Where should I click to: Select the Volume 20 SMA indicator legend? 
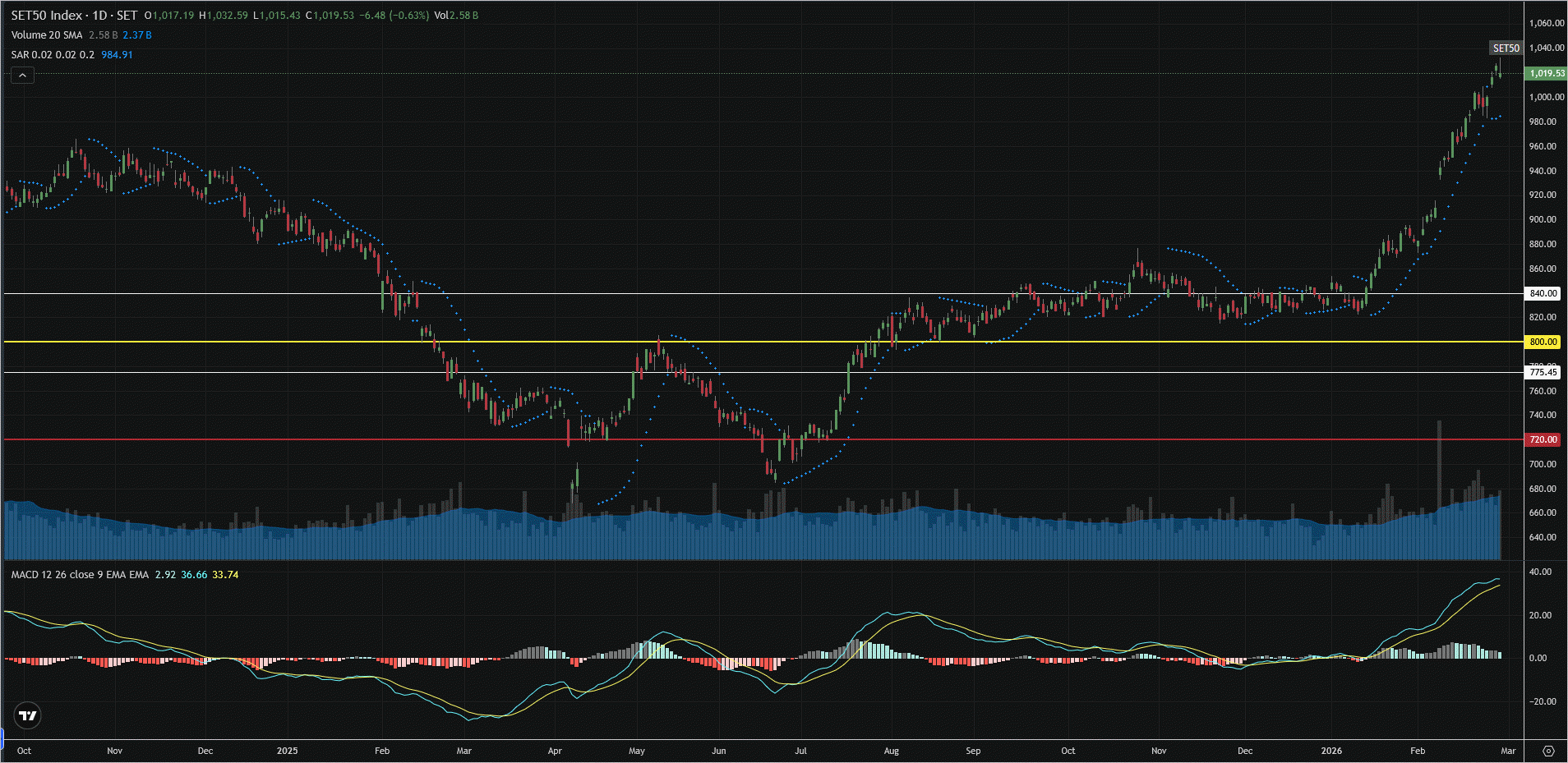47,35
